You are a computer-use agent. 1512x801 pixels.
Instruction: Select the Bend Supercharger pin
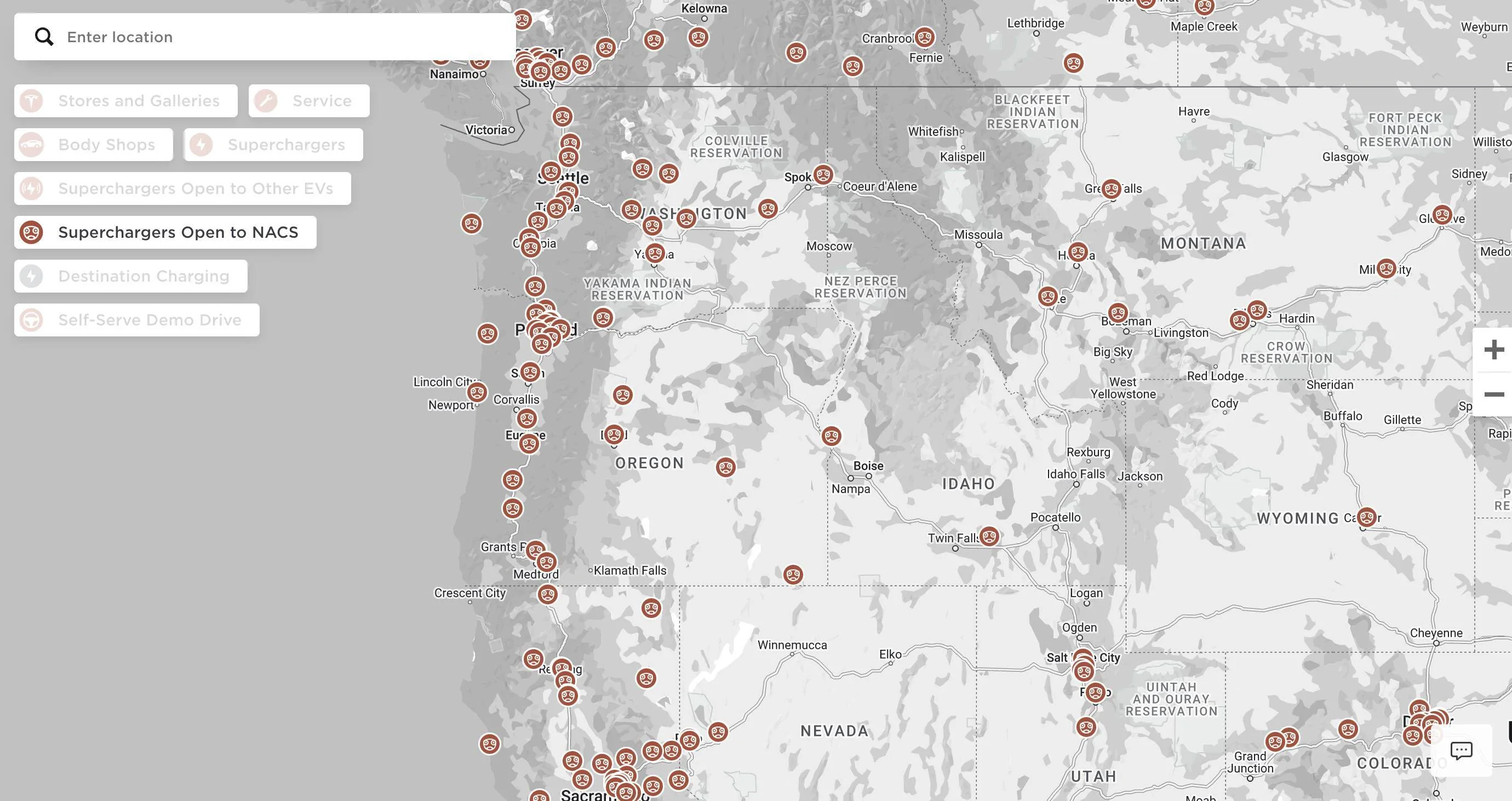coord(614,434)
